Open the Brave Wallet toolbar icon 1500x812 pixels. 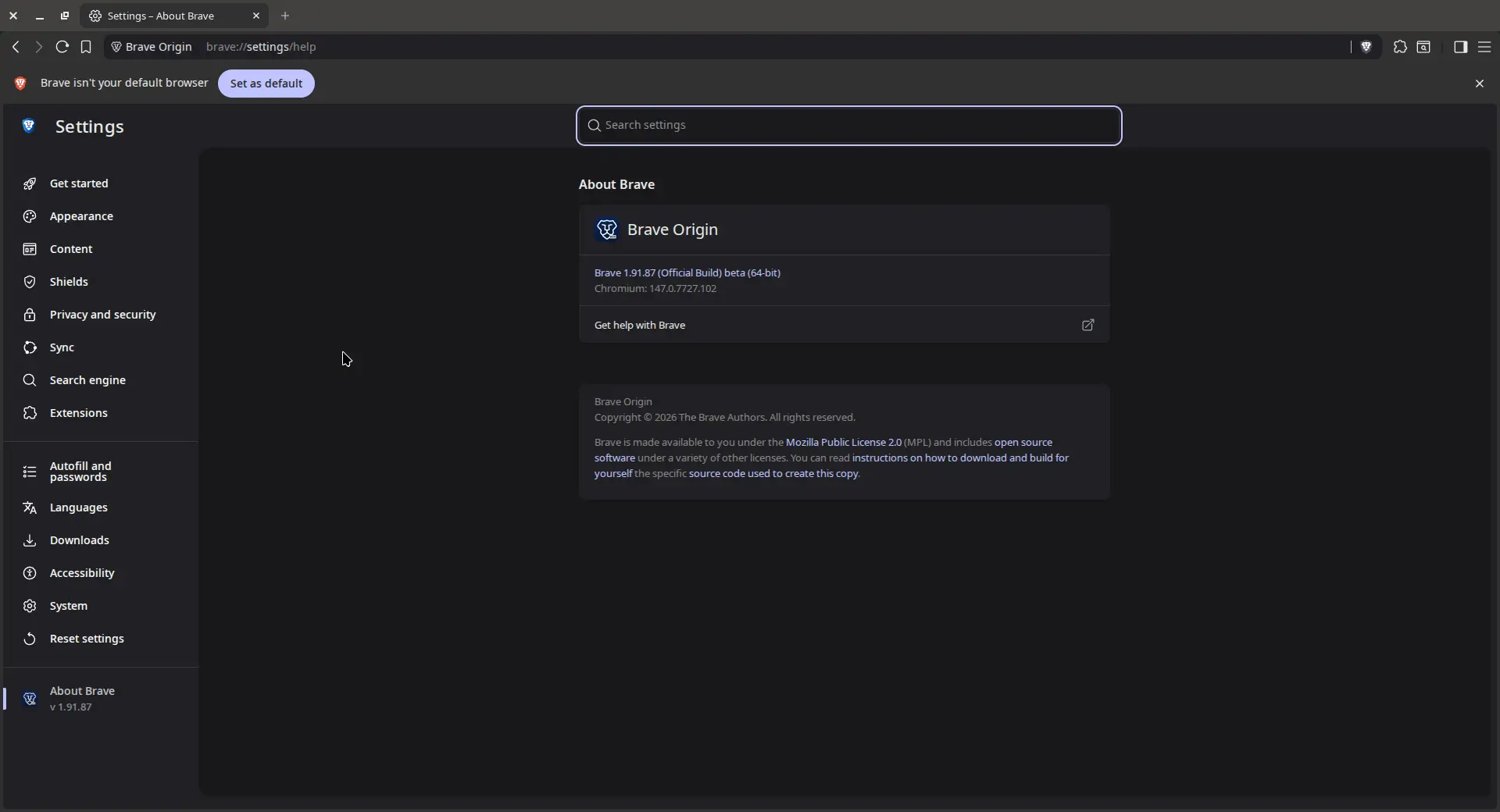[1423, 47]
